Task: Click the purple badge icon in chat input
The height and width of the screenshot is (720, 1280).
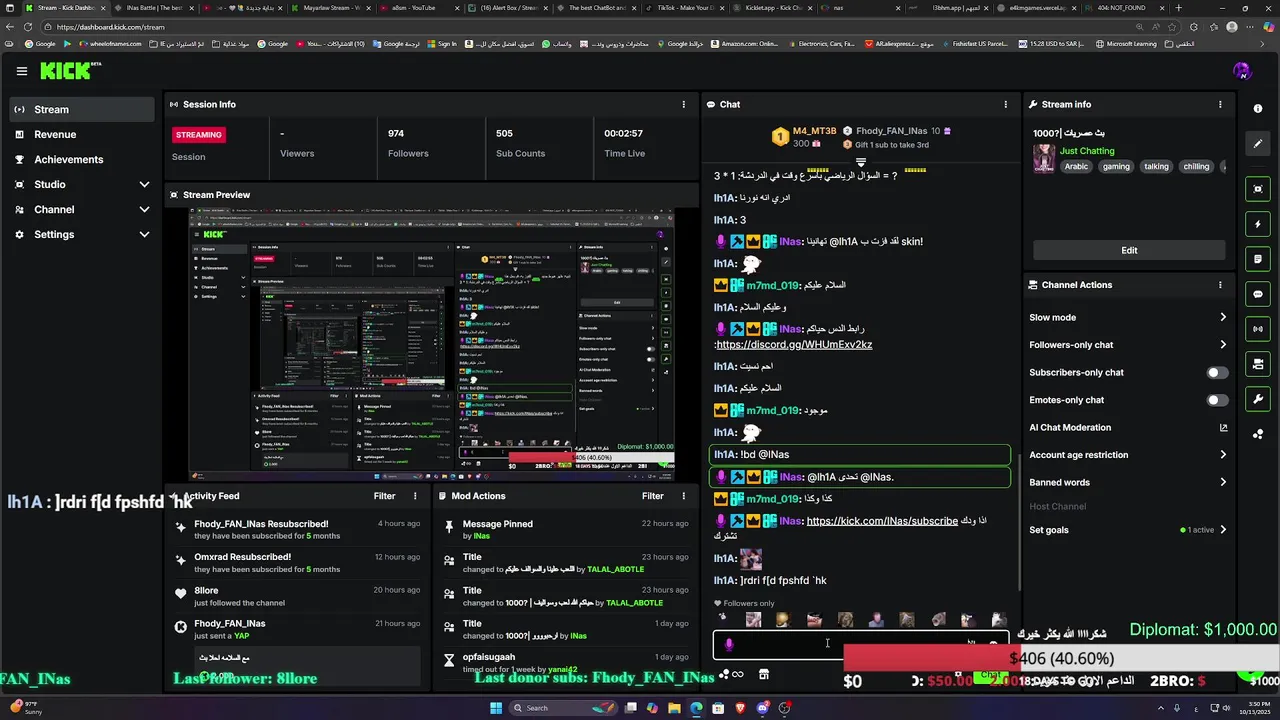Action: point(728,645)
